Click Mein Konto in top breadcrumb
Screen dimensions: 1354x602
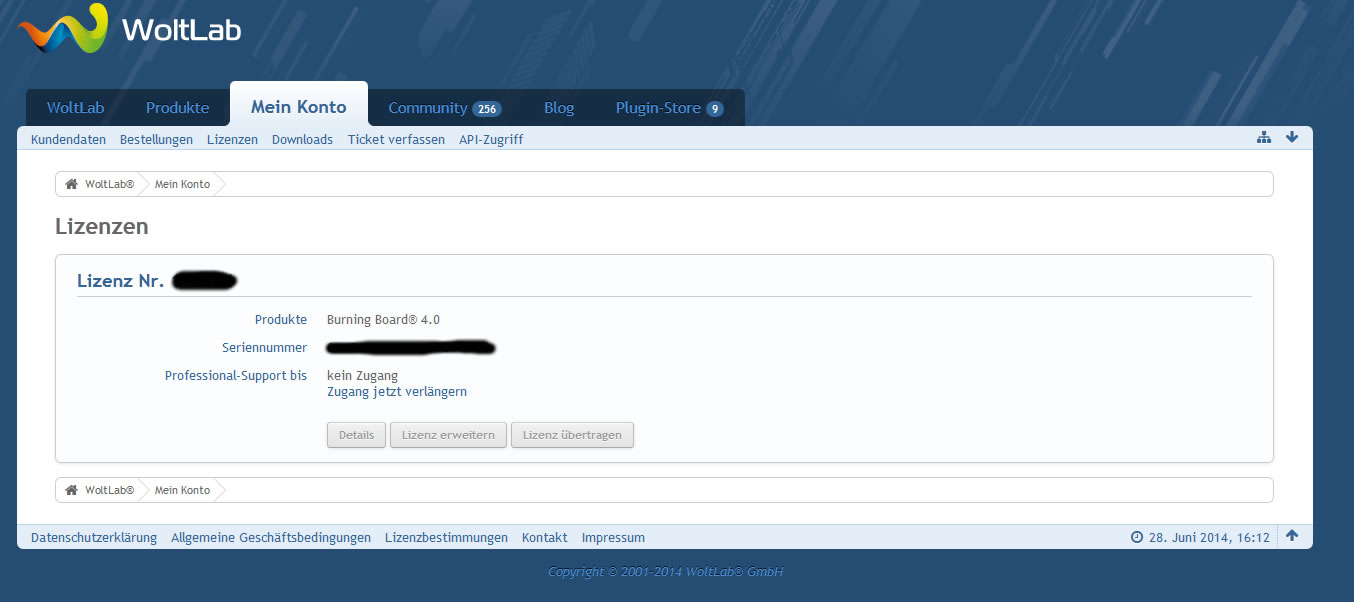(182, 184)
